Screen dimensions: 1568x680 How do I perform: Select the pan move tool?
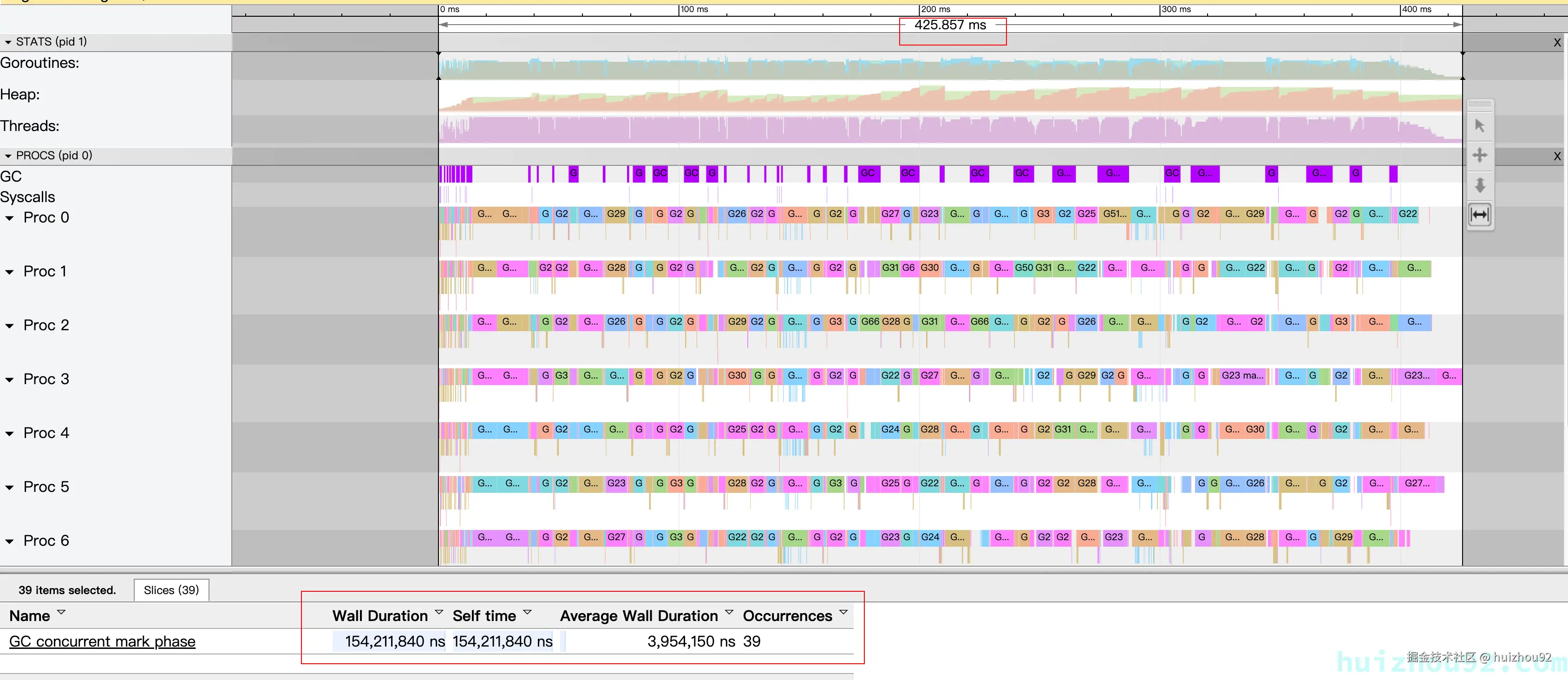pos(1480,155)
